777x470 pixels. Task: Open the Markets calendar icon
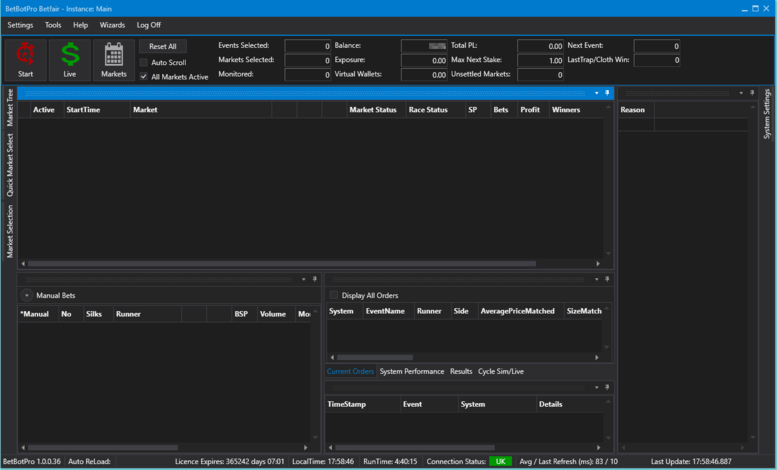coord(114,60)
